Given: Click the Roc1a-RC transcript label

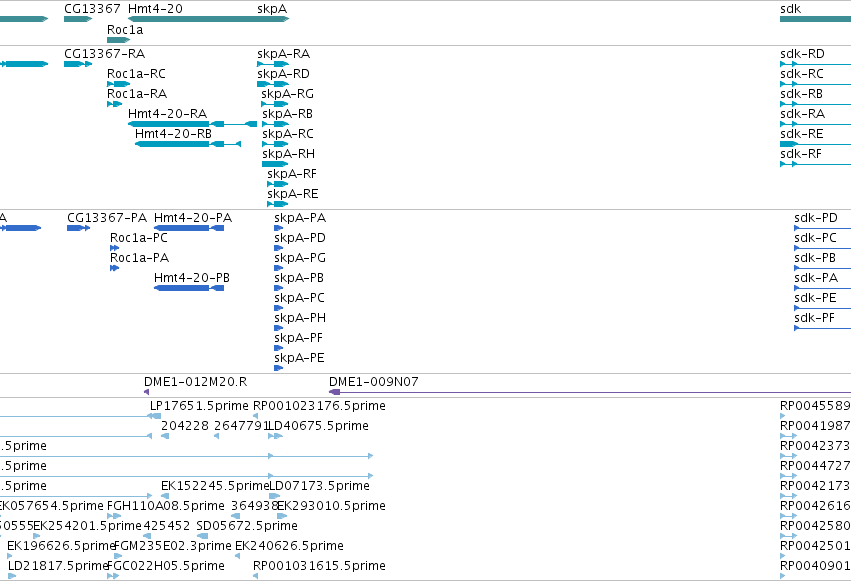Looking at the screenshot, I should [x=136, y=74].
